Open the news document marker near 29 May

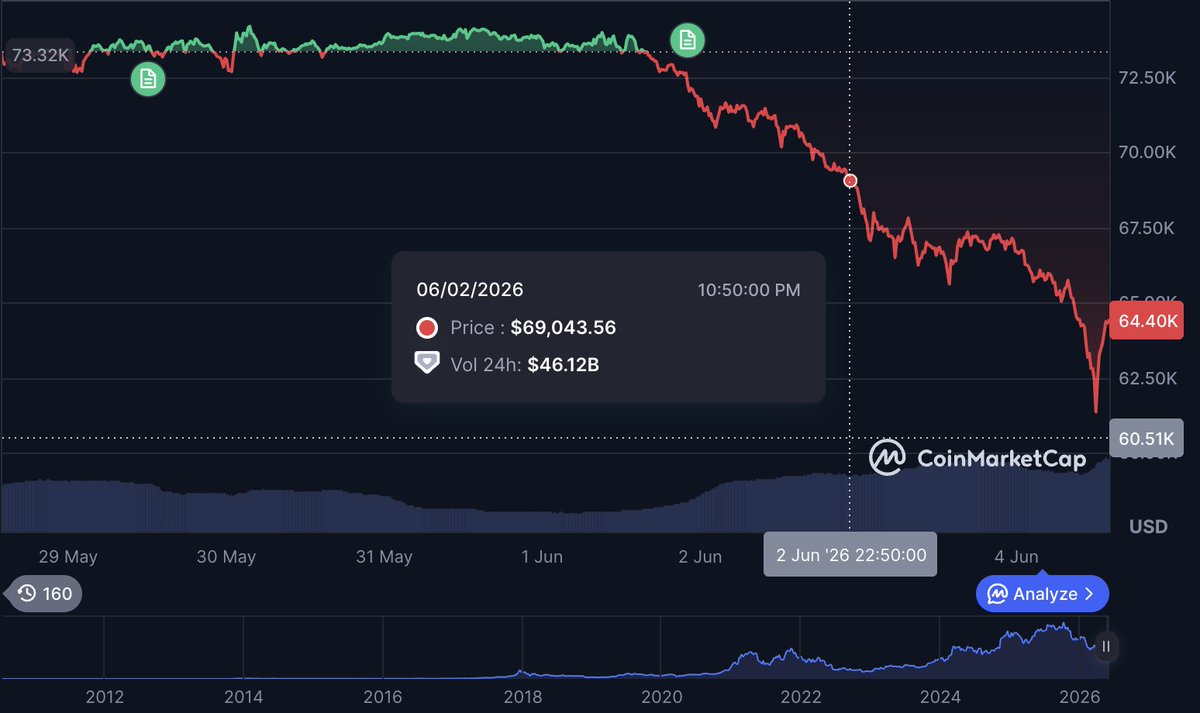(148, 79)
